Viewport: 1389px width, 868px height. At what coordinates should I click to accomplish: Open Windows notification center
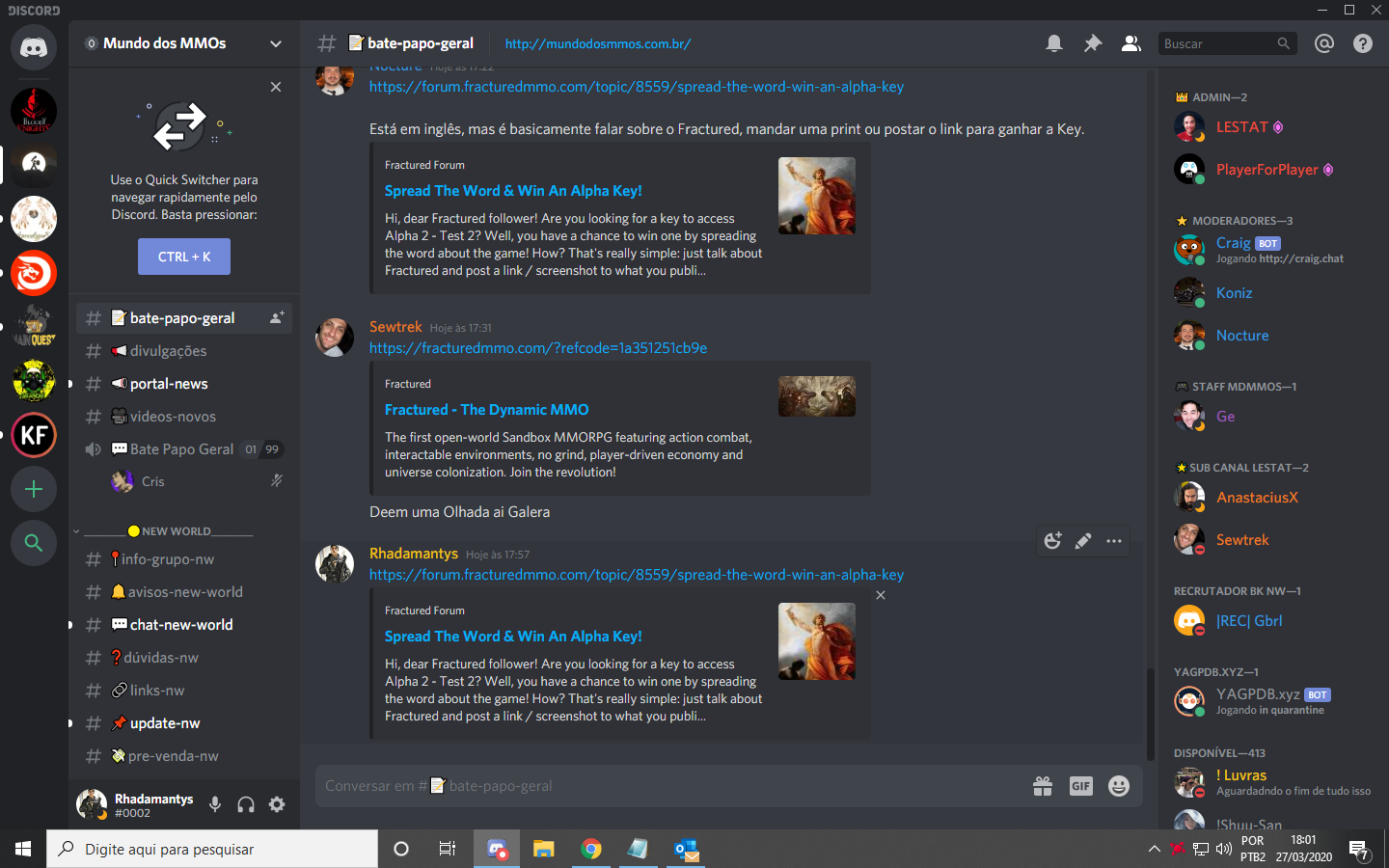(x=1359, y=850)
